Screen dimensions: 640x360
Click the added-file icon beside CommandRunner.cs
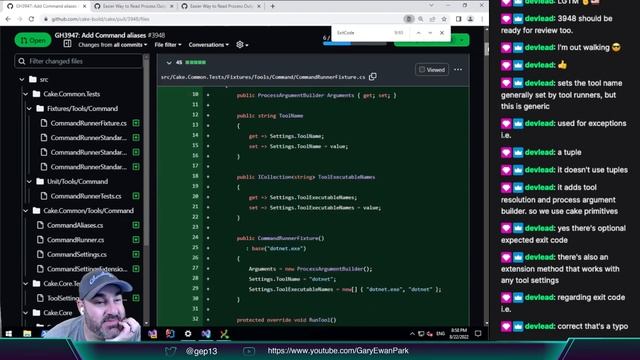point(136,240)
